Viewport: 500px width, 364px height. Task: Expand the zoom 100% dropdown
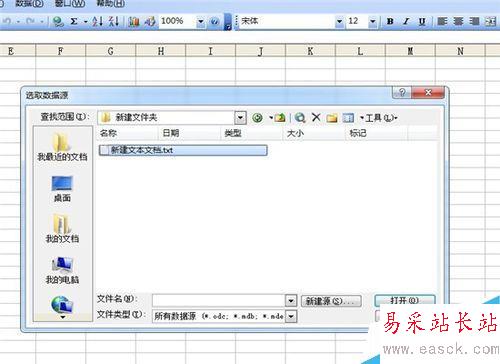(x=201, y=22)
